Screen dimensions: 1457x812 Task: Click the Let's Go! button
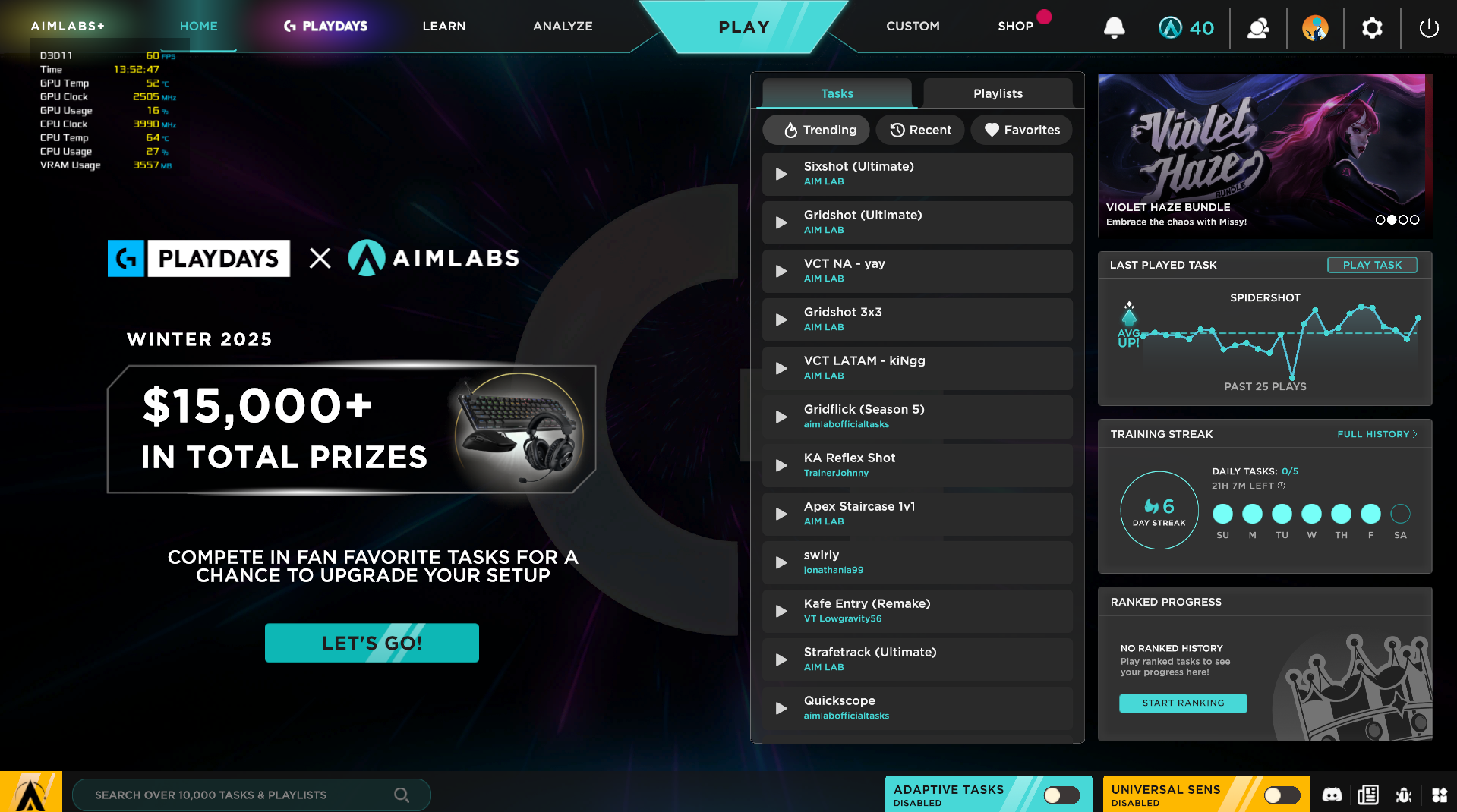pos(372,643)
